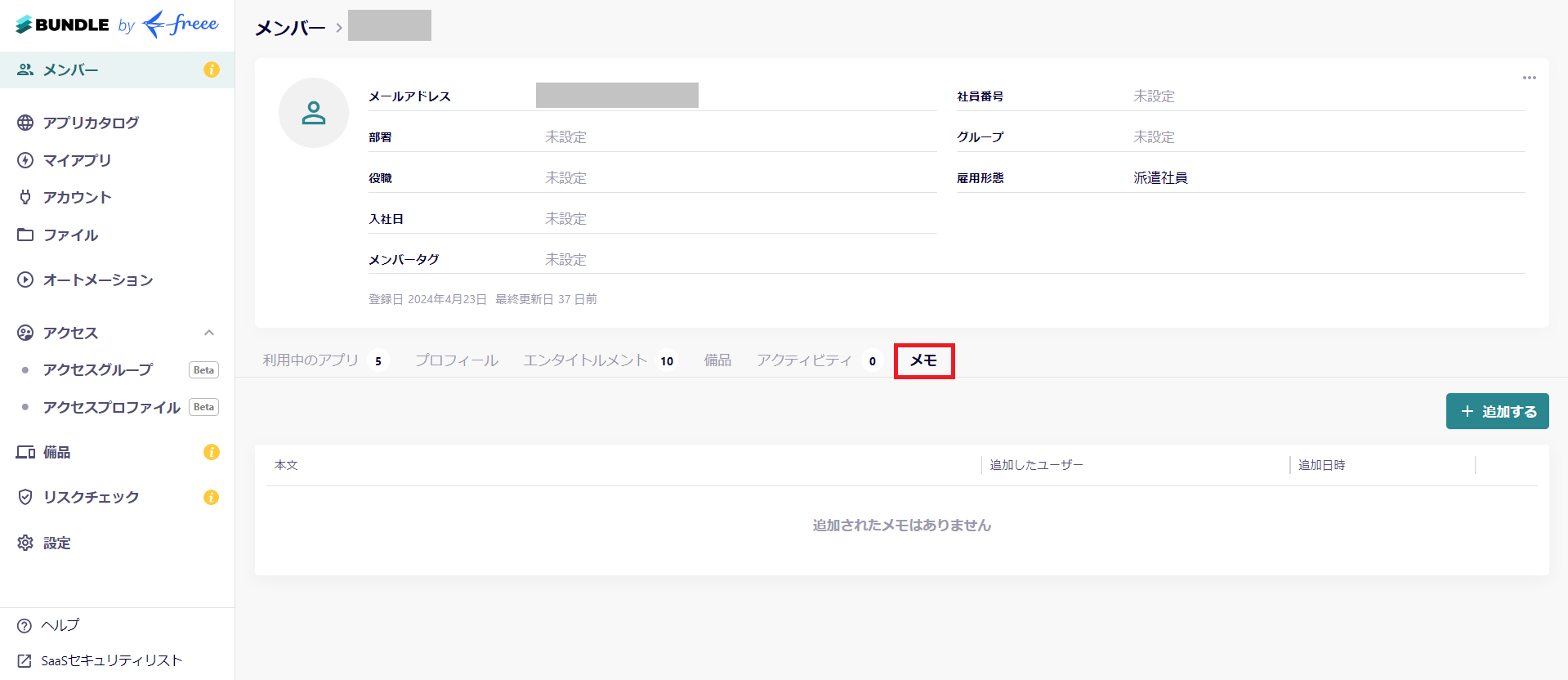Click the play-circle icon for オートメーション

point(25,280)
